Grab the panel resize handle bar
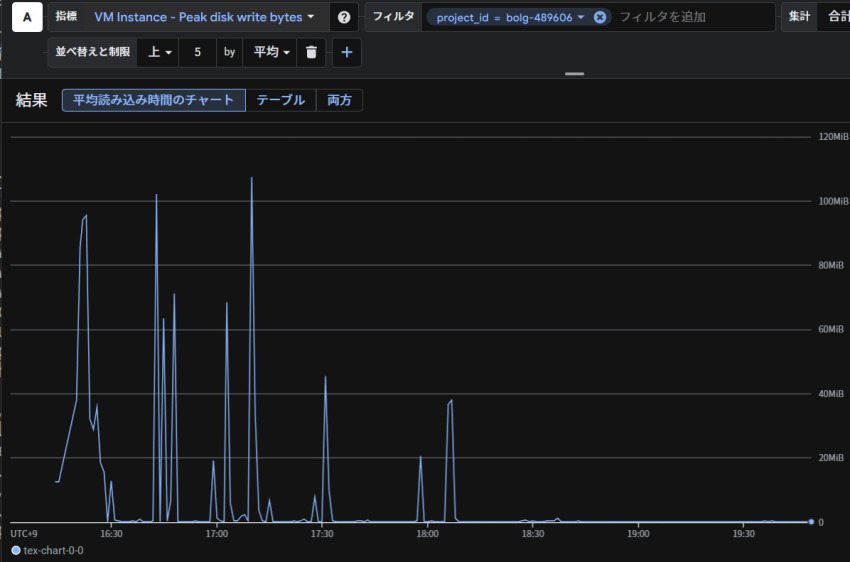Image resolution: width=850 pixels, height=562 pixels. pyautogui.click(x=574, y=74)
